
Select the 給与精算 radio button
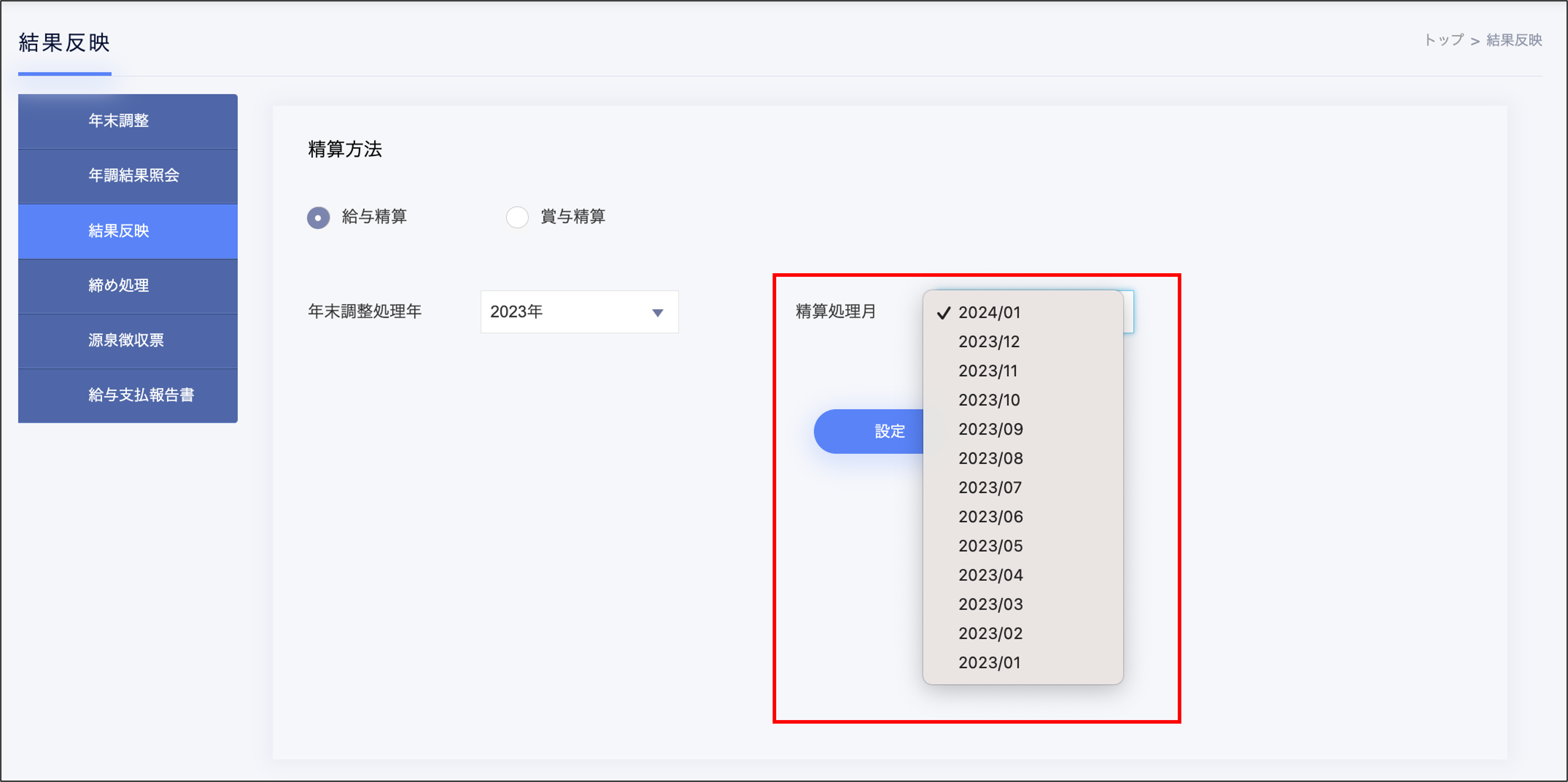tap(318, 217)
